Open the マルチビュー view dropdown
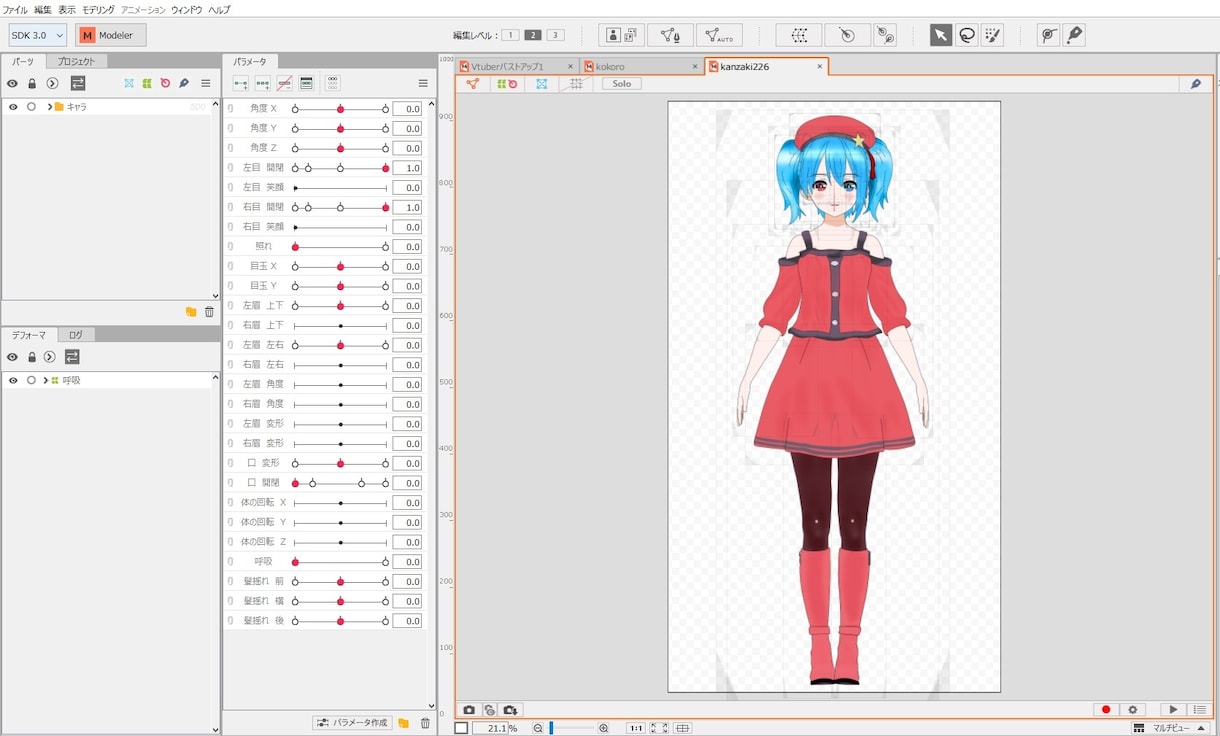This screenshot has width=1220, height=736. point(1170,728)
